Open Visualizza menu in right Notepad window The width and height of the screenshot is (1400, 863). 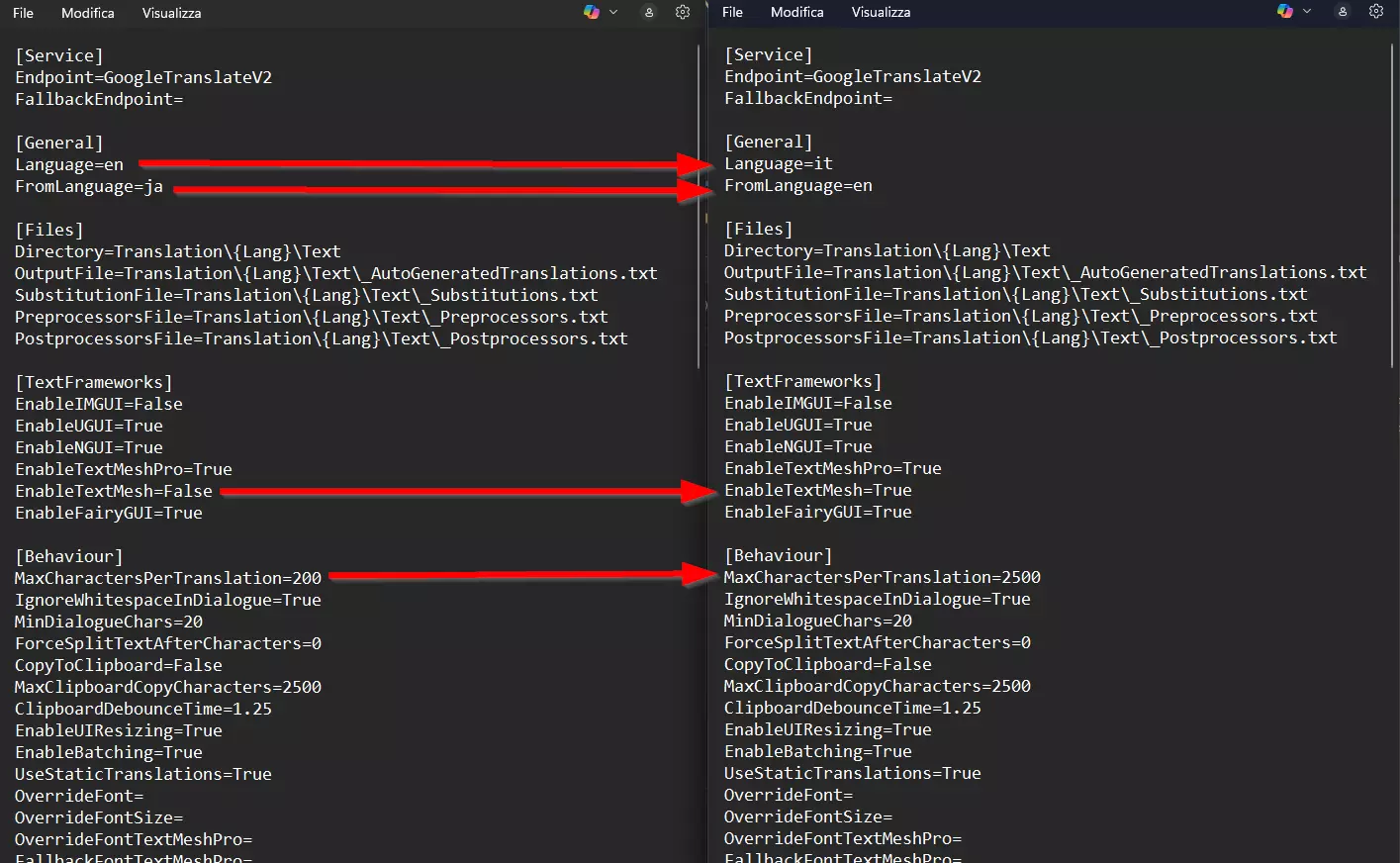point(881,12)
